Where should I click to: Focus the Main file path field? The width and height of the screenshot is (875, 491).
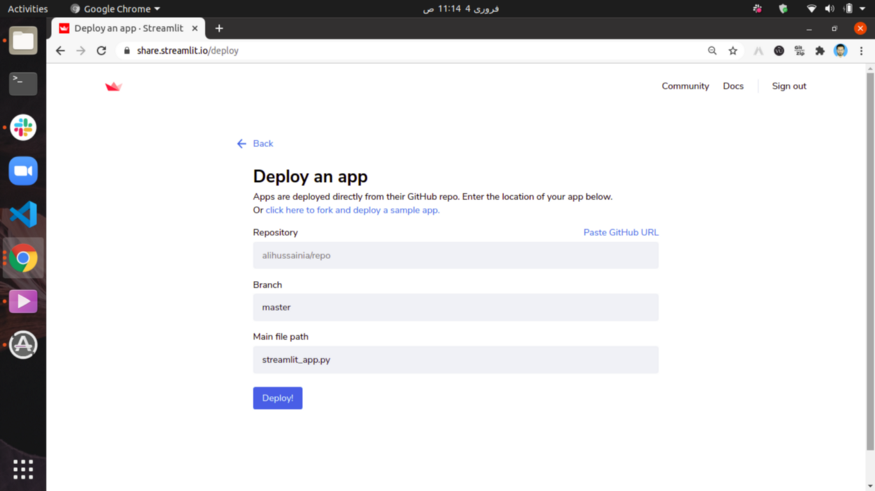455,360
